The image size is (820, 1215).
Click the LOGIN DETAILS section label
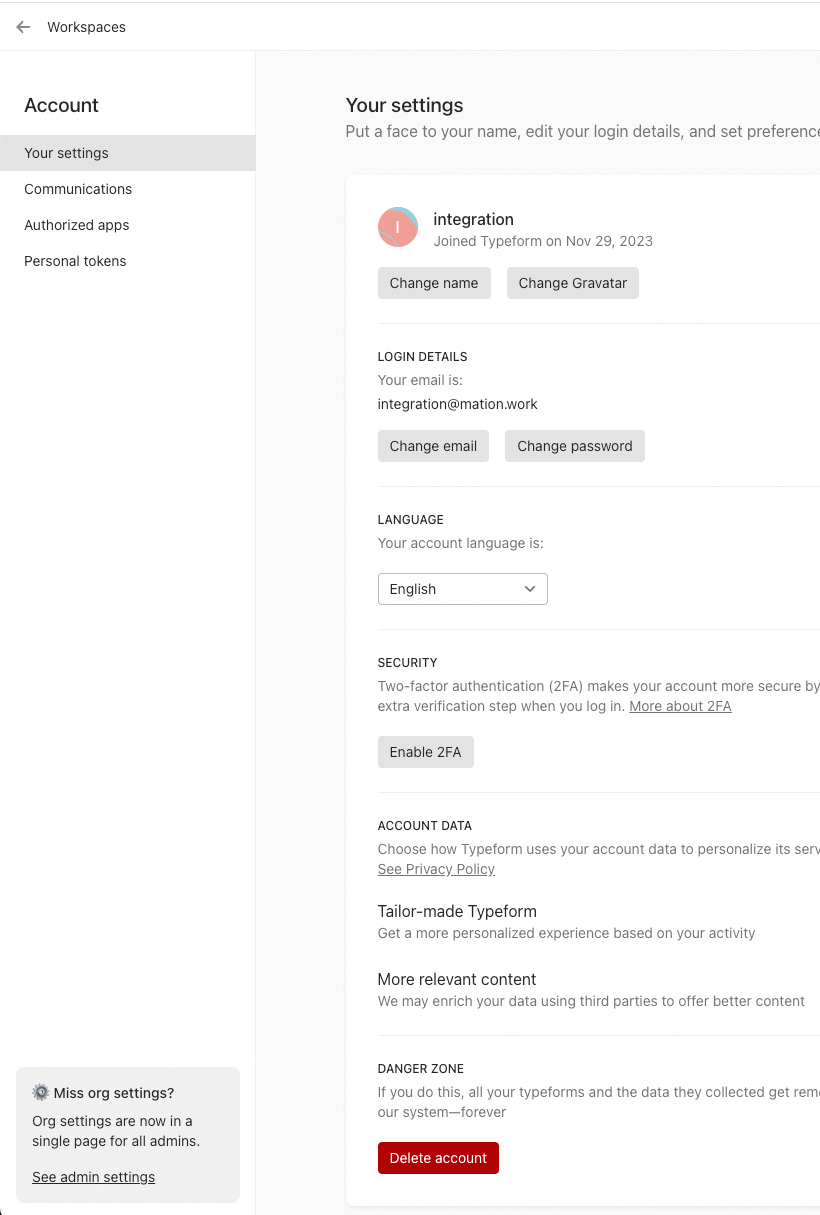pos(423,357)
